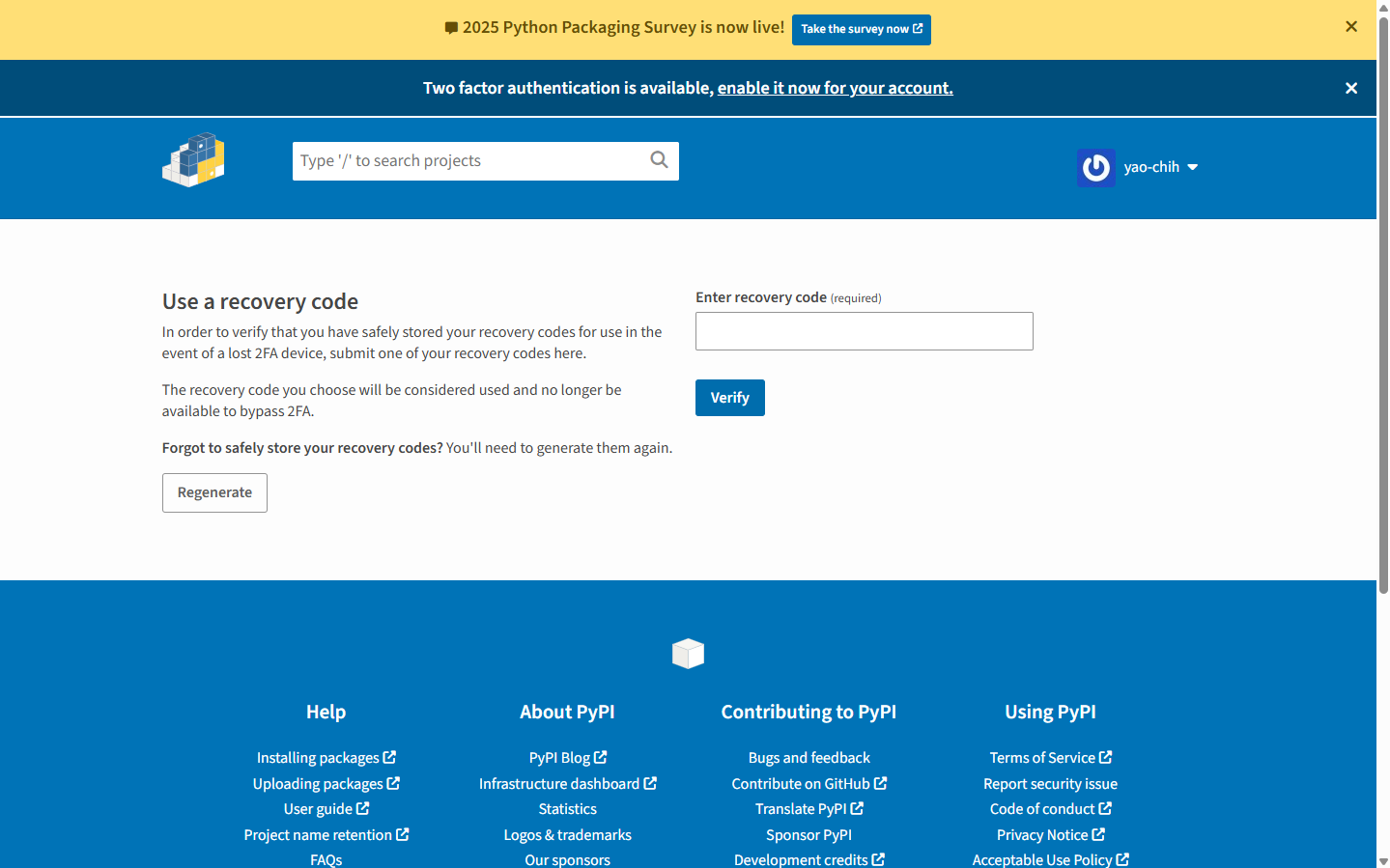
Task: Open the Translate PyPI link
Action: click(809, 809)
